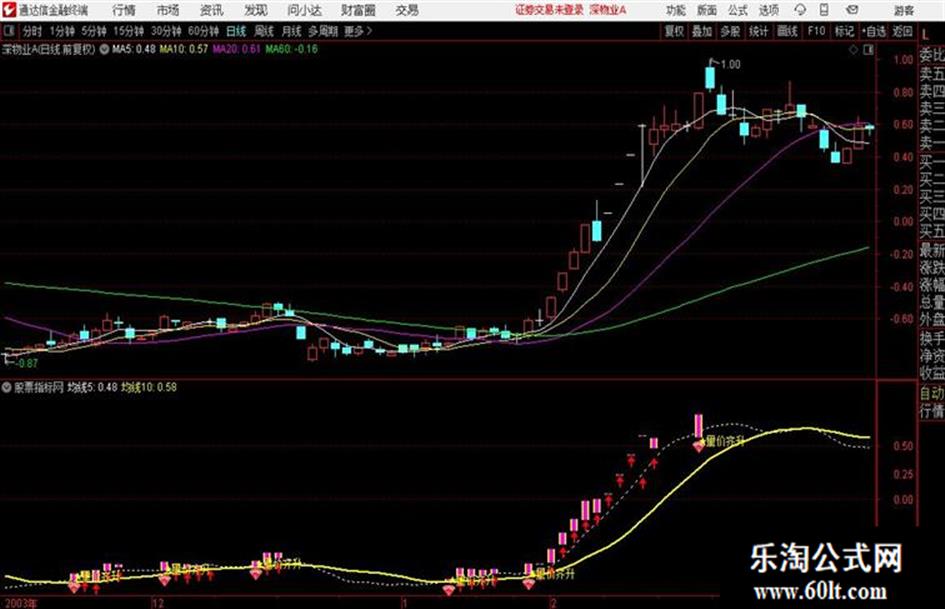
Task: Open the 发现 menu
Action: 256,10
